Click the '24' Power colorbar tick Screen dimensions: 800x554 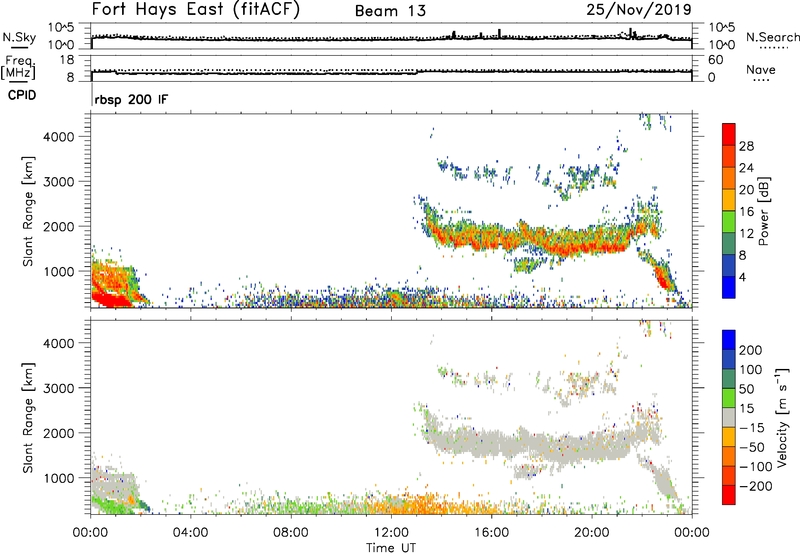[x=746, y=168]
